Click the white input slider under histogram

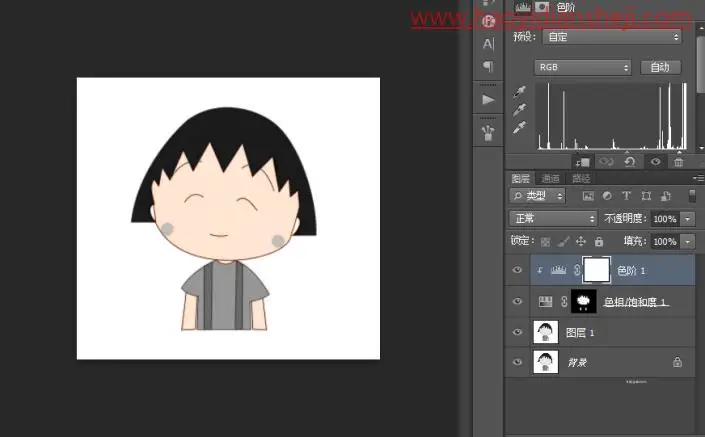[679, 152]
